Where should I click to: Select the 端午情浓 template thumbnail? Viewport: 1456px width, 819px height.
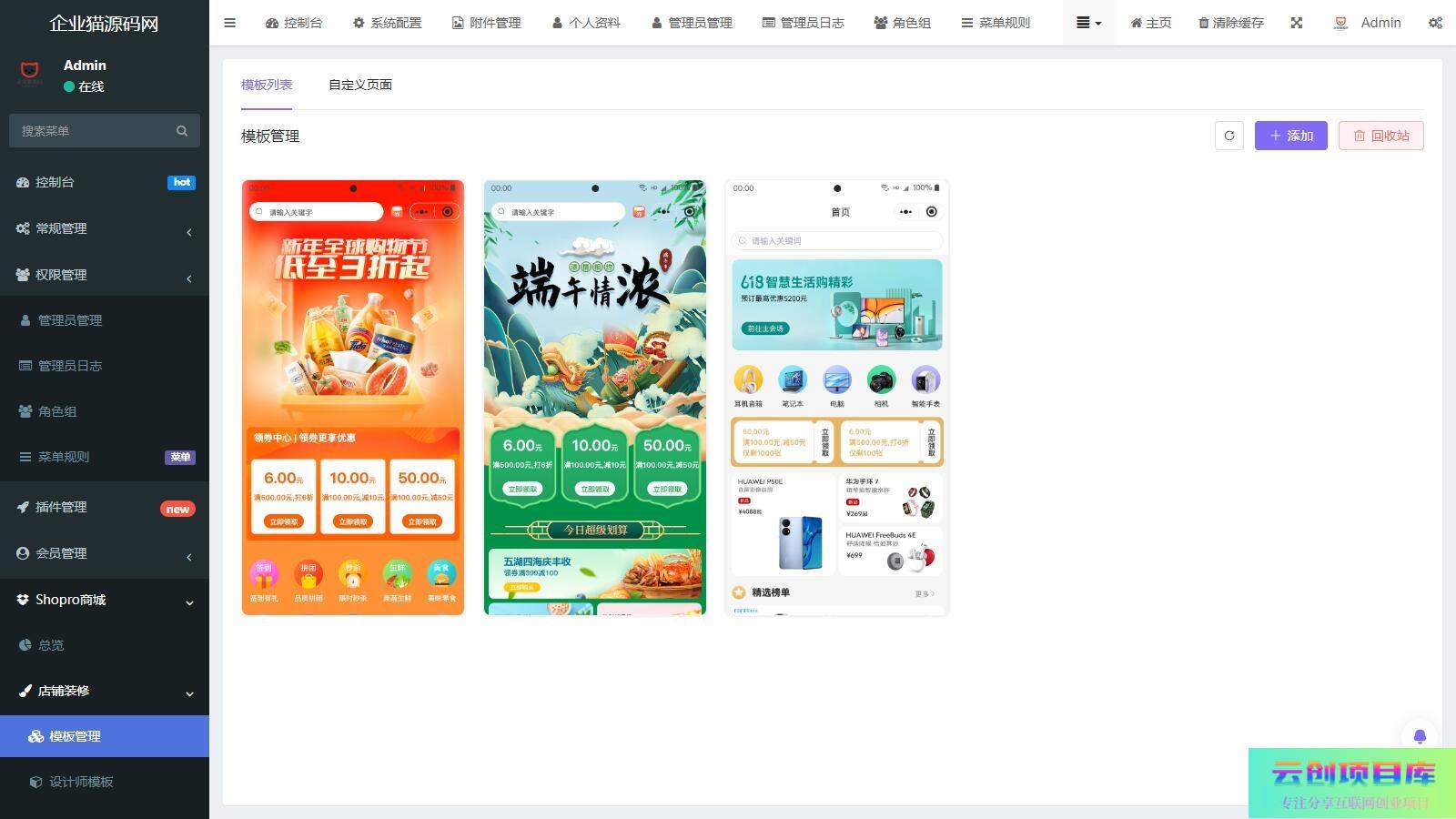[x=594, y=398]
